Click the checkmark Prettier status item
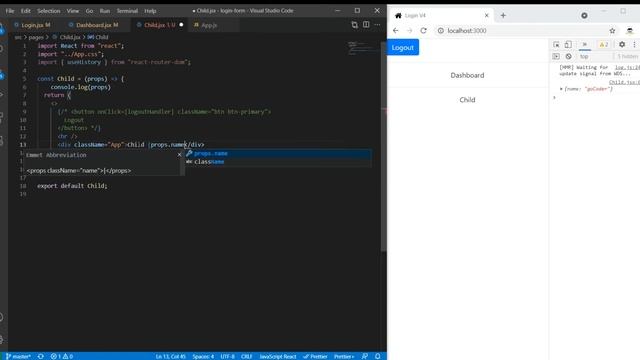The height and width of the screenshot is (360, 640). 315,356
